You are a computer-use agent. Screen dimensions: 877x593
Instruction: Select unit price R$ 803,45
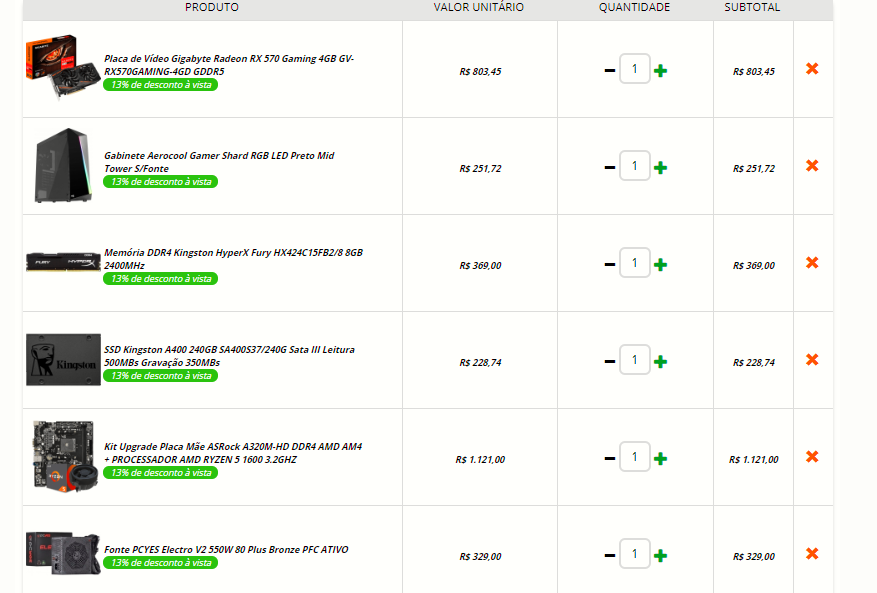tap(480, 72)
